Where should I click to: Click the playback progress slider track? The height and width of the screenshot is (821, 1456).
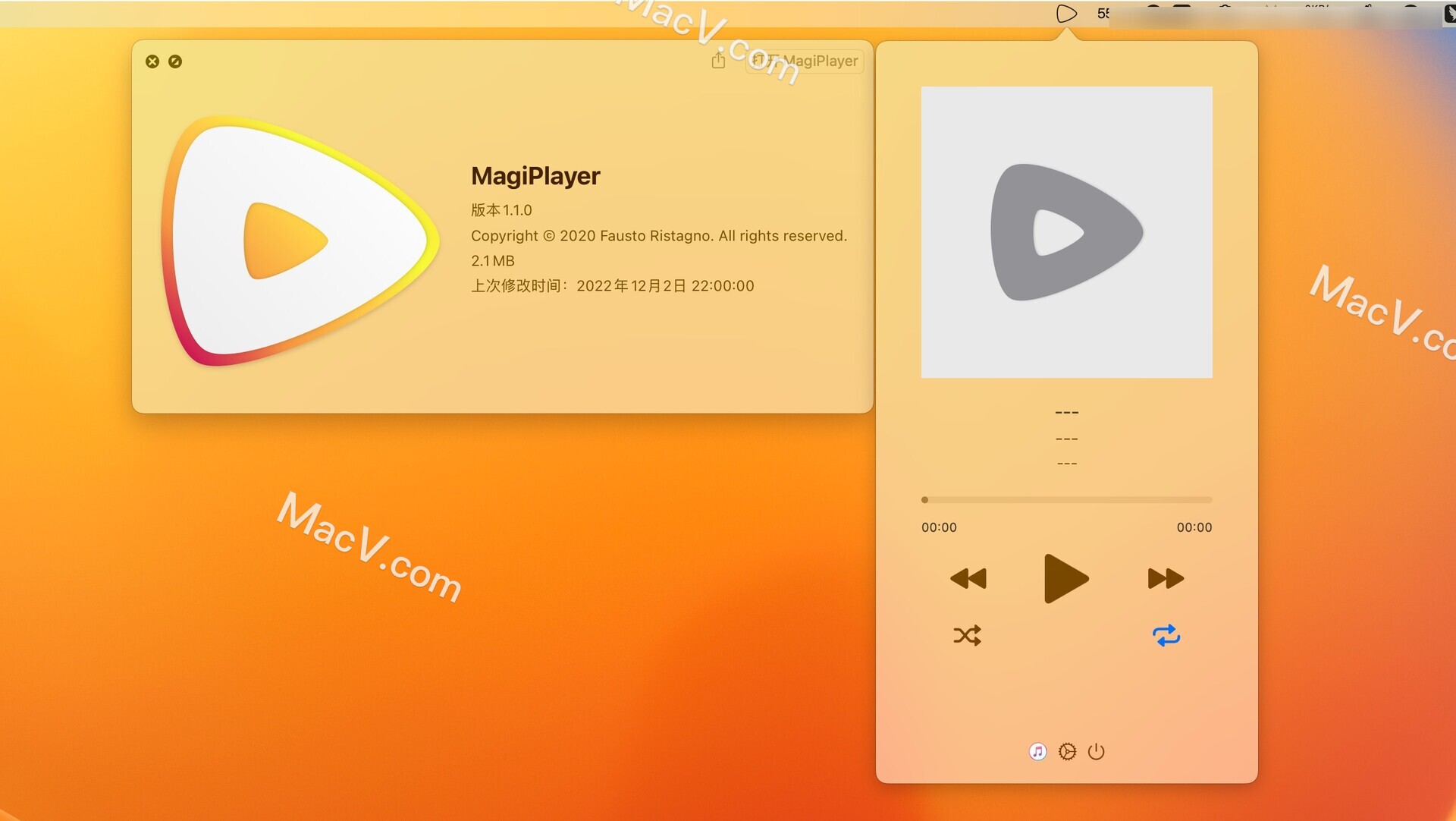pyautogui.click(x=1066, y=500)
